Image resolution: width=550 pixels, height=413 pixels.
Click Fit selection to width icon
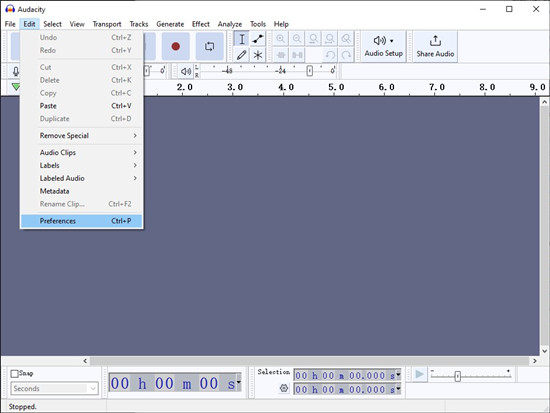[313, 39]
